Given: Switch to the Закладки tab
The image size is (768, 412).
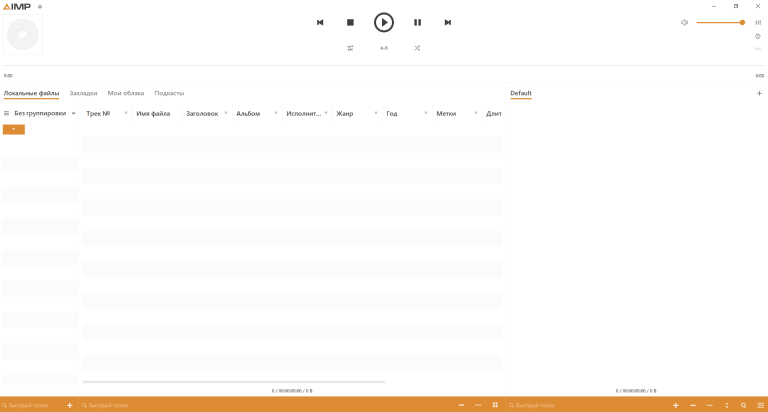Looking at the screenshot, I should pos(83,93).
